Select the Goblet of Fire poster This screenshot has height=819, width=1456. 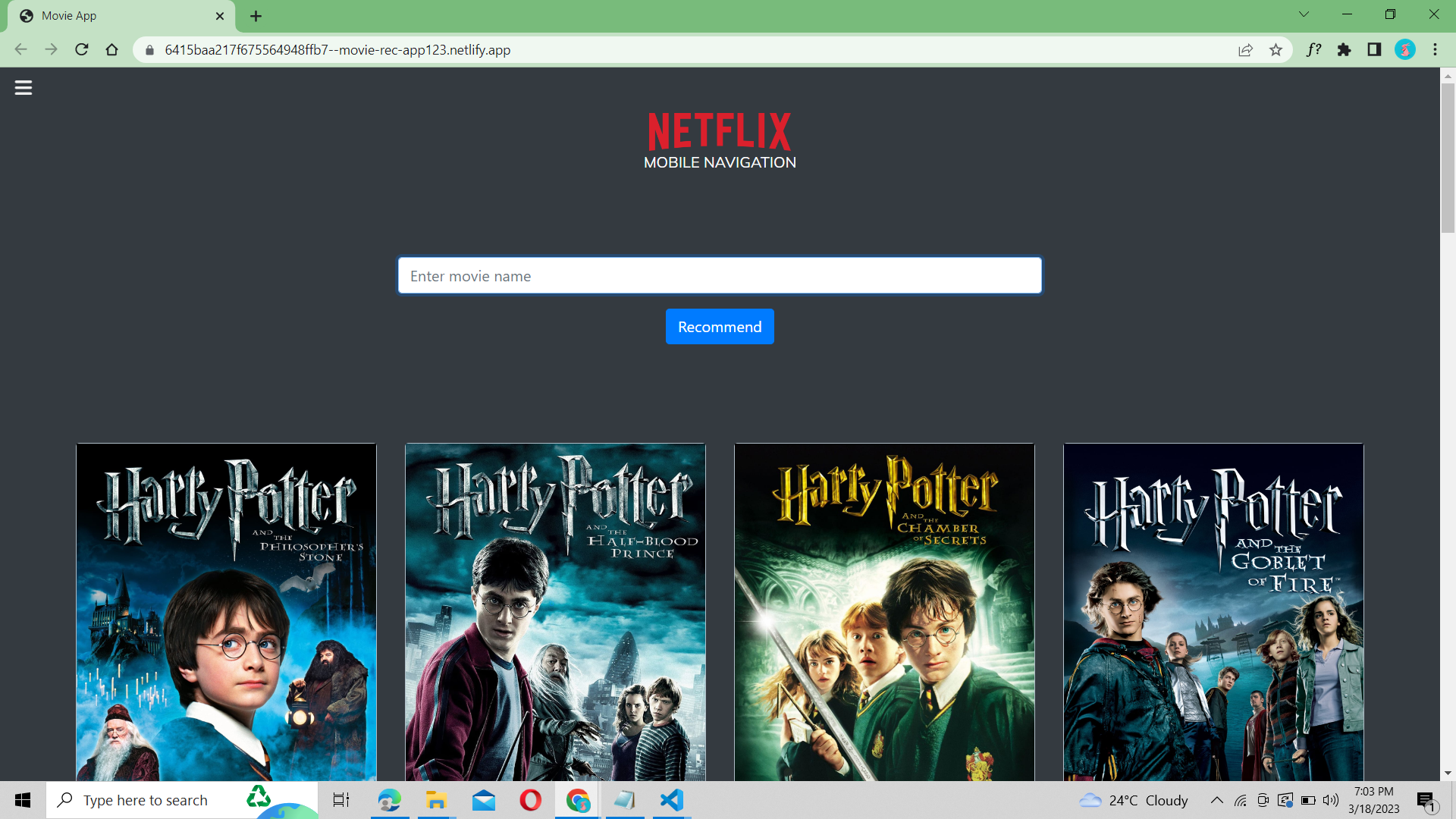(x=1213, y=614)
